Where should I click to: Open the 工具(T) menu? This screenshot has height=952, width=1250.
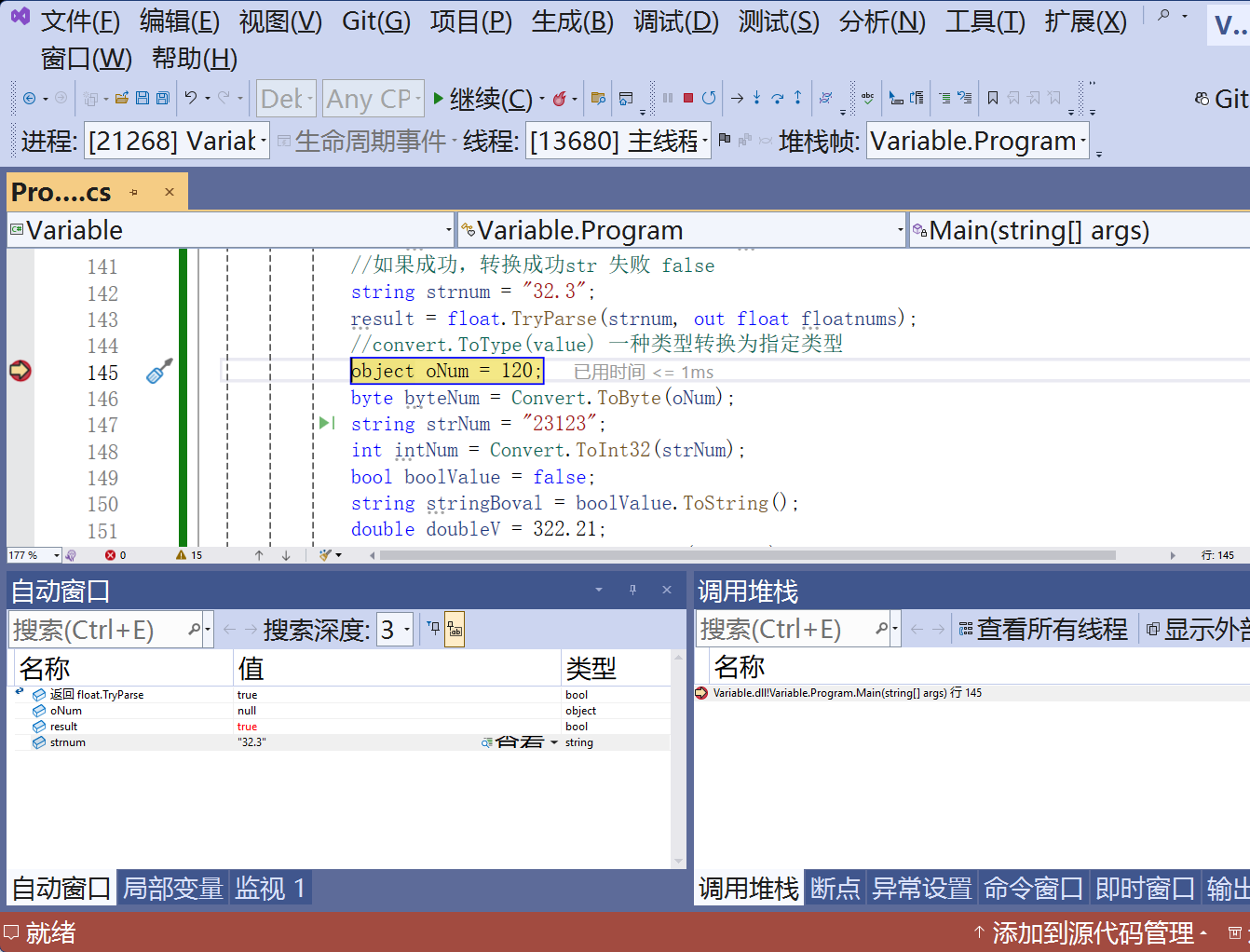(x=985, y=20)
